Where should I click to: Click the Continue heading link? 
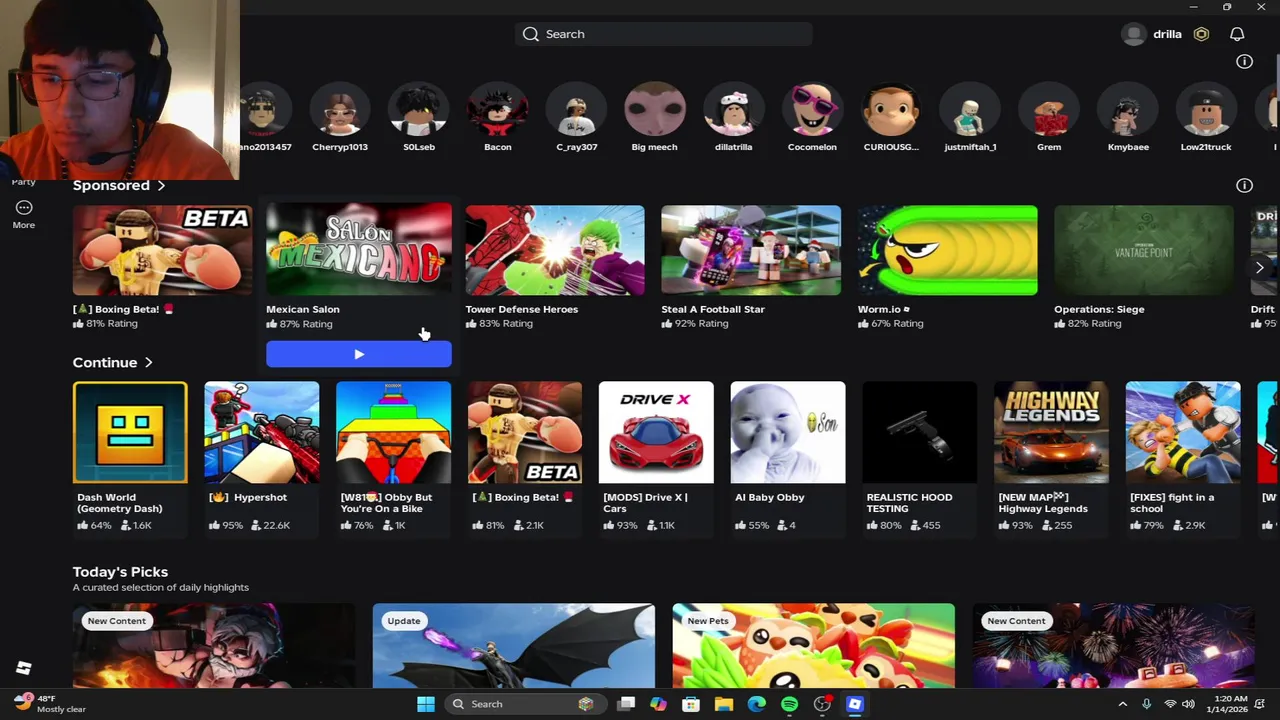click(105, 363)
